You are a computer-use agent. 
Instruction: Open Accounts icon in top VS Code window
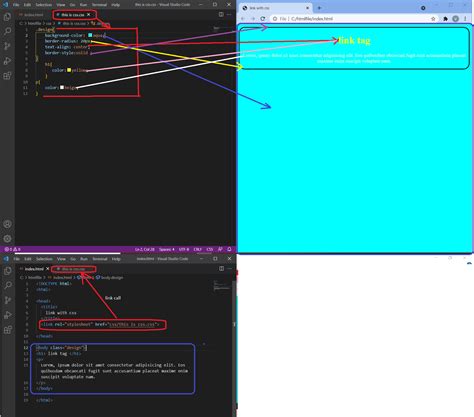click(x=7, y=224)
